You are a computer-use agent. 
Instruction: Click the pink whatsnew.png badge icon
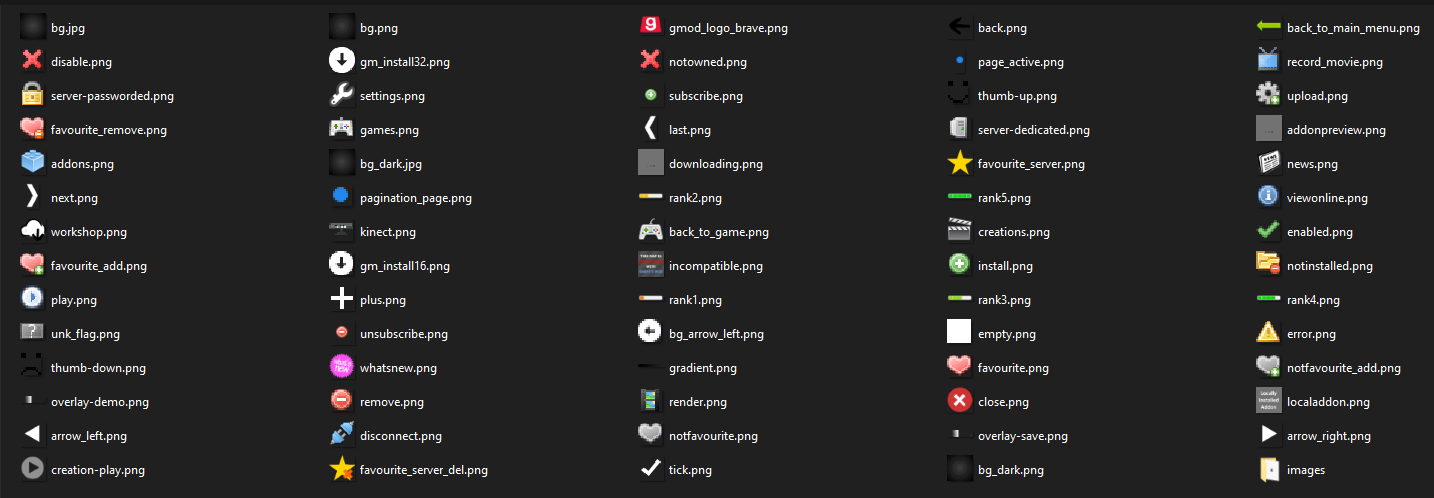(342, 367)
